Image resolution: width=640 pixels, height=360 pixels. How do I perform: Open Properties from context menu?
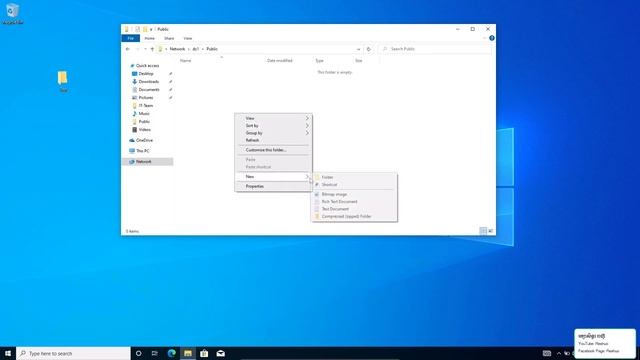(273, 186)
